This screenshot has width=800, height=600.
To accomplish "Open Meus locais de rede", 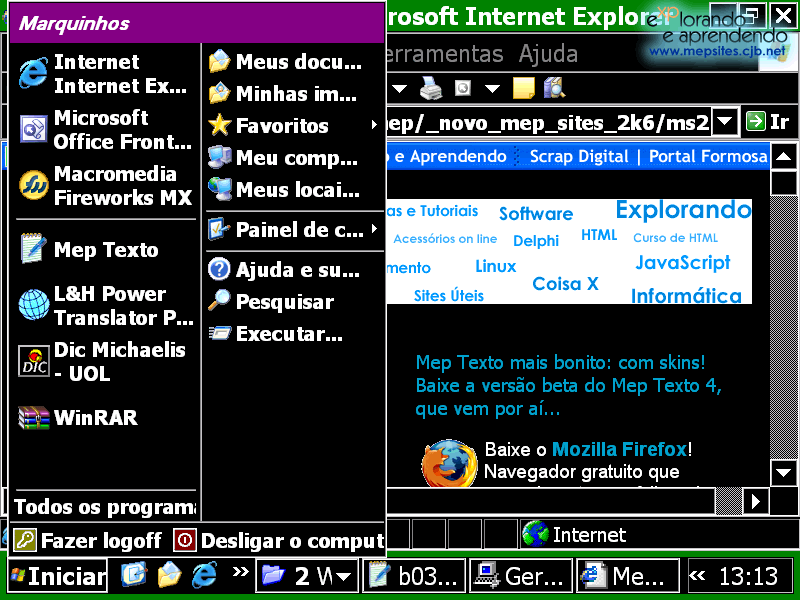I will pos(294,190).
